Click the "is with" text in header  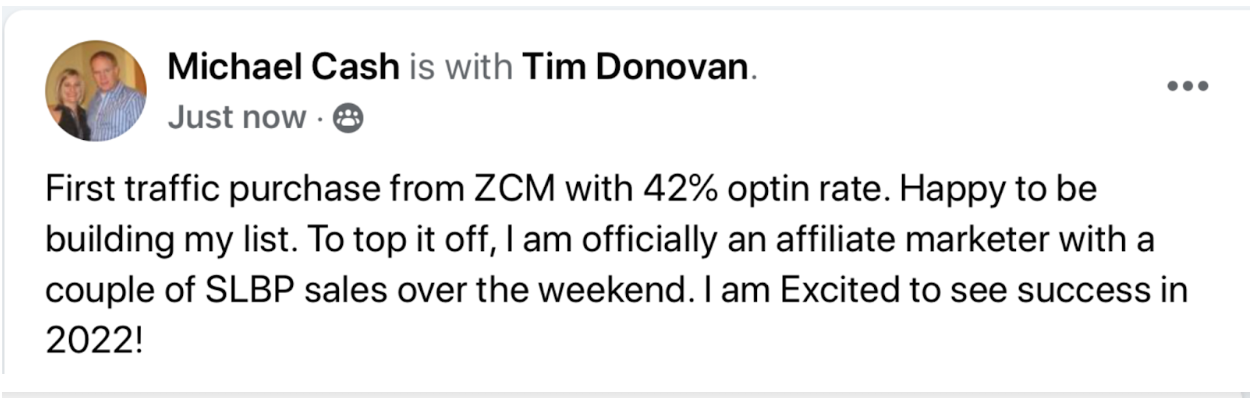click(x=461, y=67)
